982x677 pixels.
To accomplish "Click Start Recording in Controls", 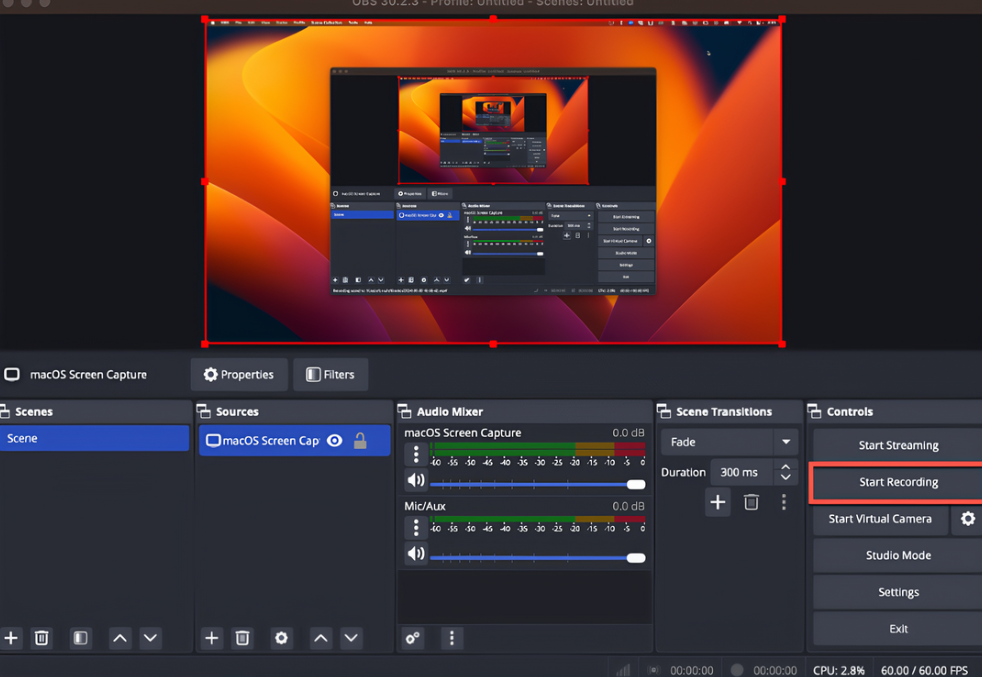I will pos(897,482).
